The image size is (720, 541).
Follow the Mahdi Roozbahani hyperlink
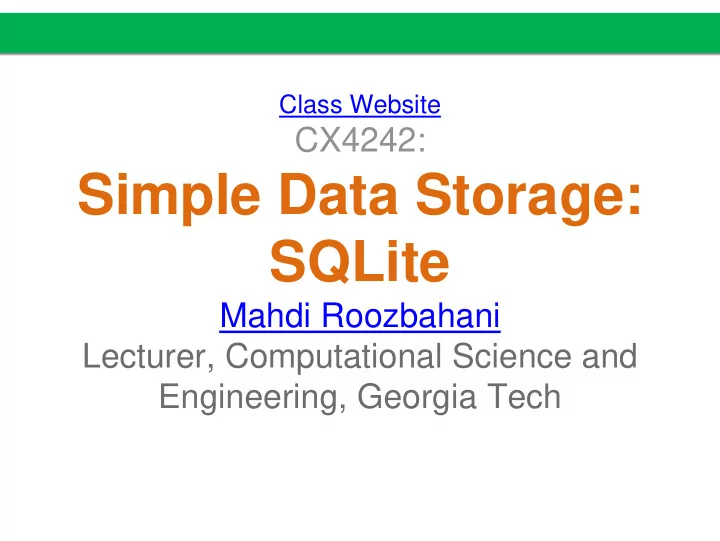[360, 316]
